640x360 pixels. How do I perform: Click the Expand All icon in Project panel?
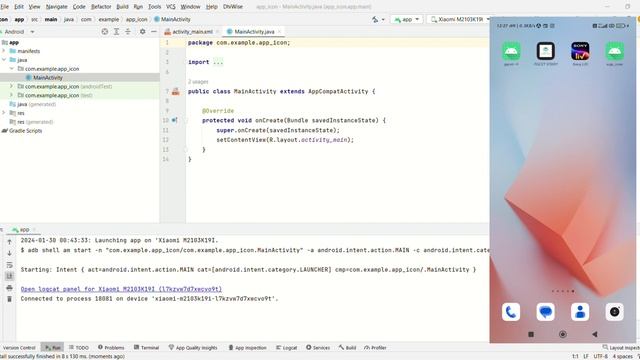116,31
